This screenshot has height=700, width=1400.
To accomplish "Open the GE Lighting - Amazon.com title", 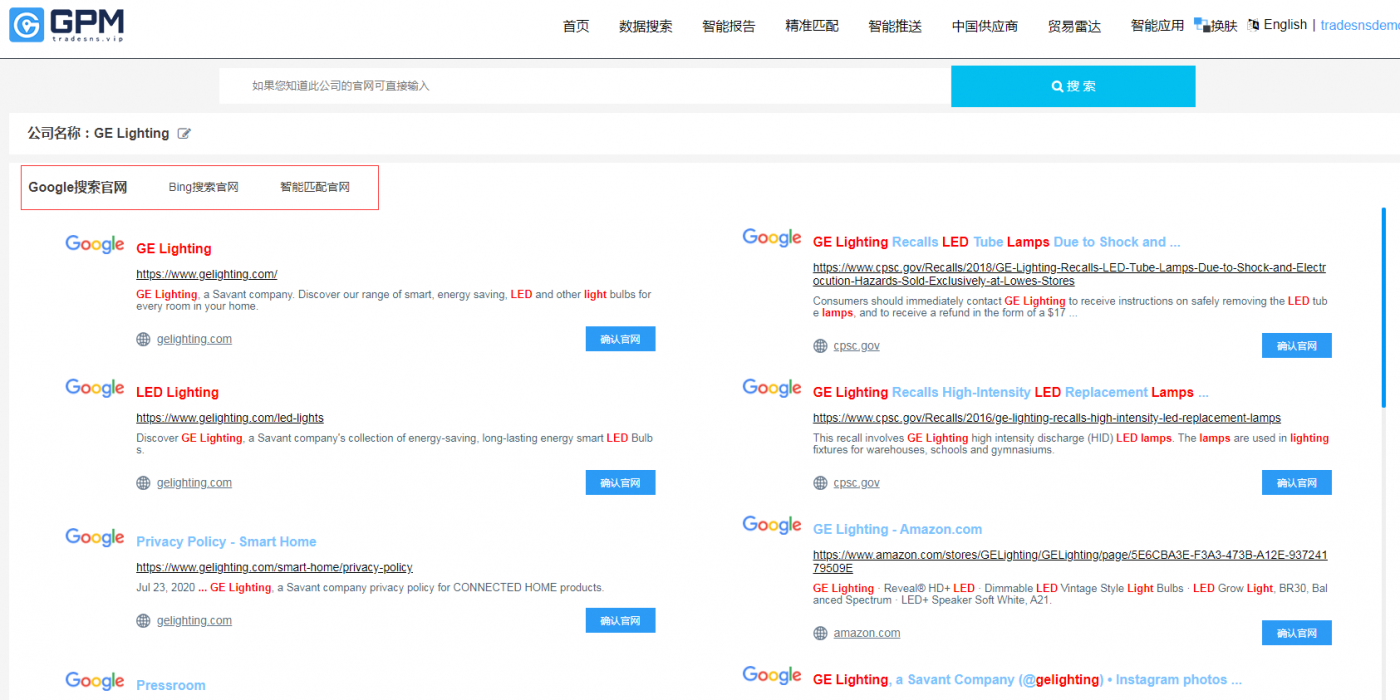I will pyautogui.click(x=897, y=529).
